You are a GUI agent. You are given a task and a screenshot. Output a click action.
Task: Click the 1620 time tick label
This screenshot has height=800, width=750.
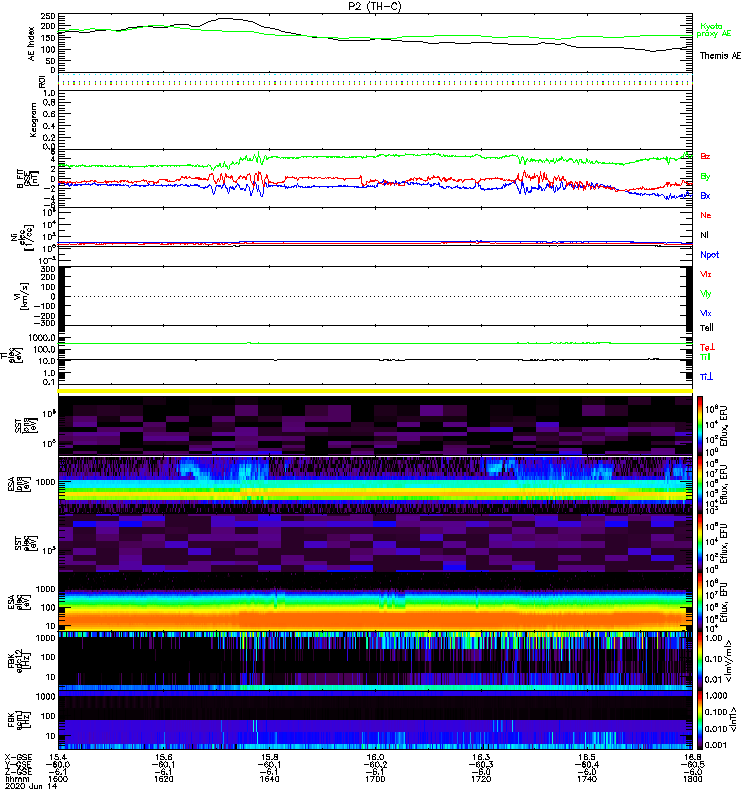click(163, 779)
